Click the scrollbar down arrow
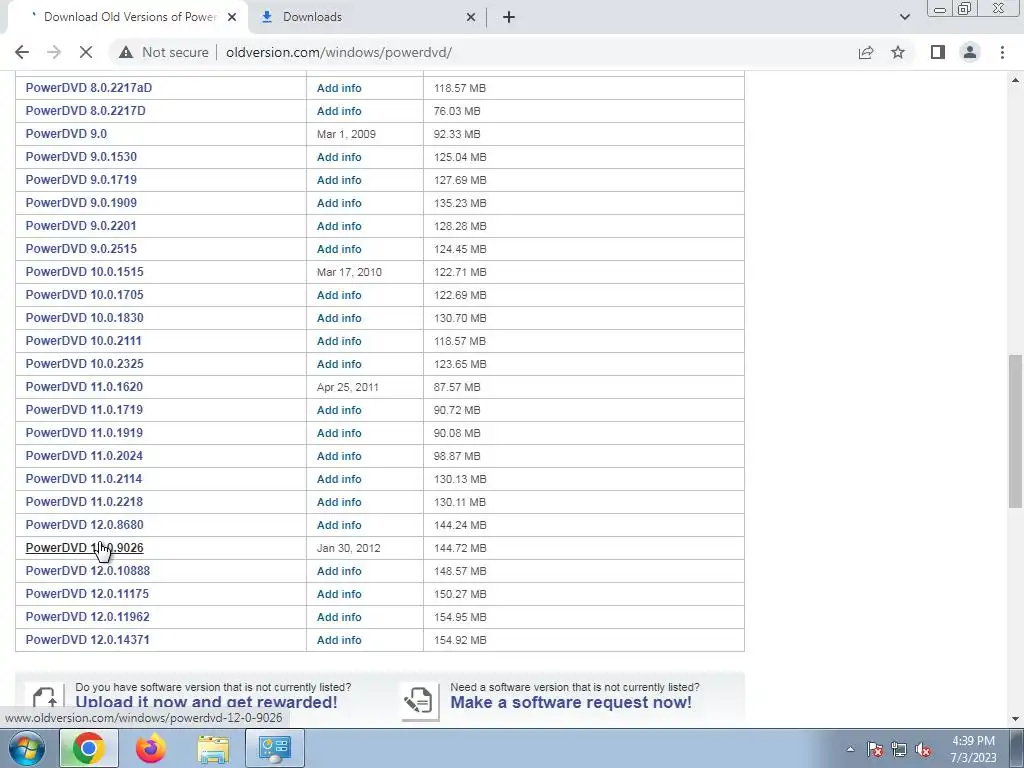 1015,718
